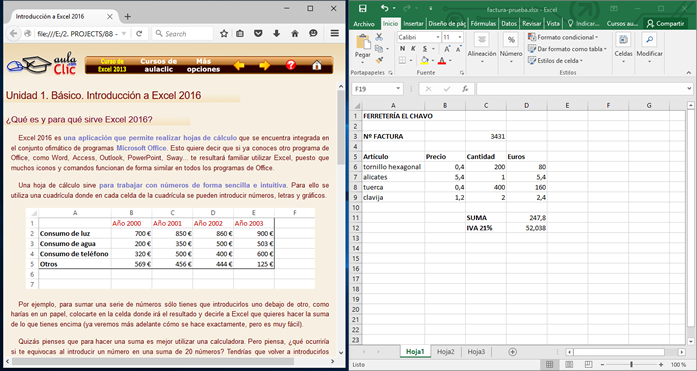This screenshot has width=697, height=371.
Task: Click the aulaClic yellow left arrow
Action: pyautogui.click(x=239, y=65)
